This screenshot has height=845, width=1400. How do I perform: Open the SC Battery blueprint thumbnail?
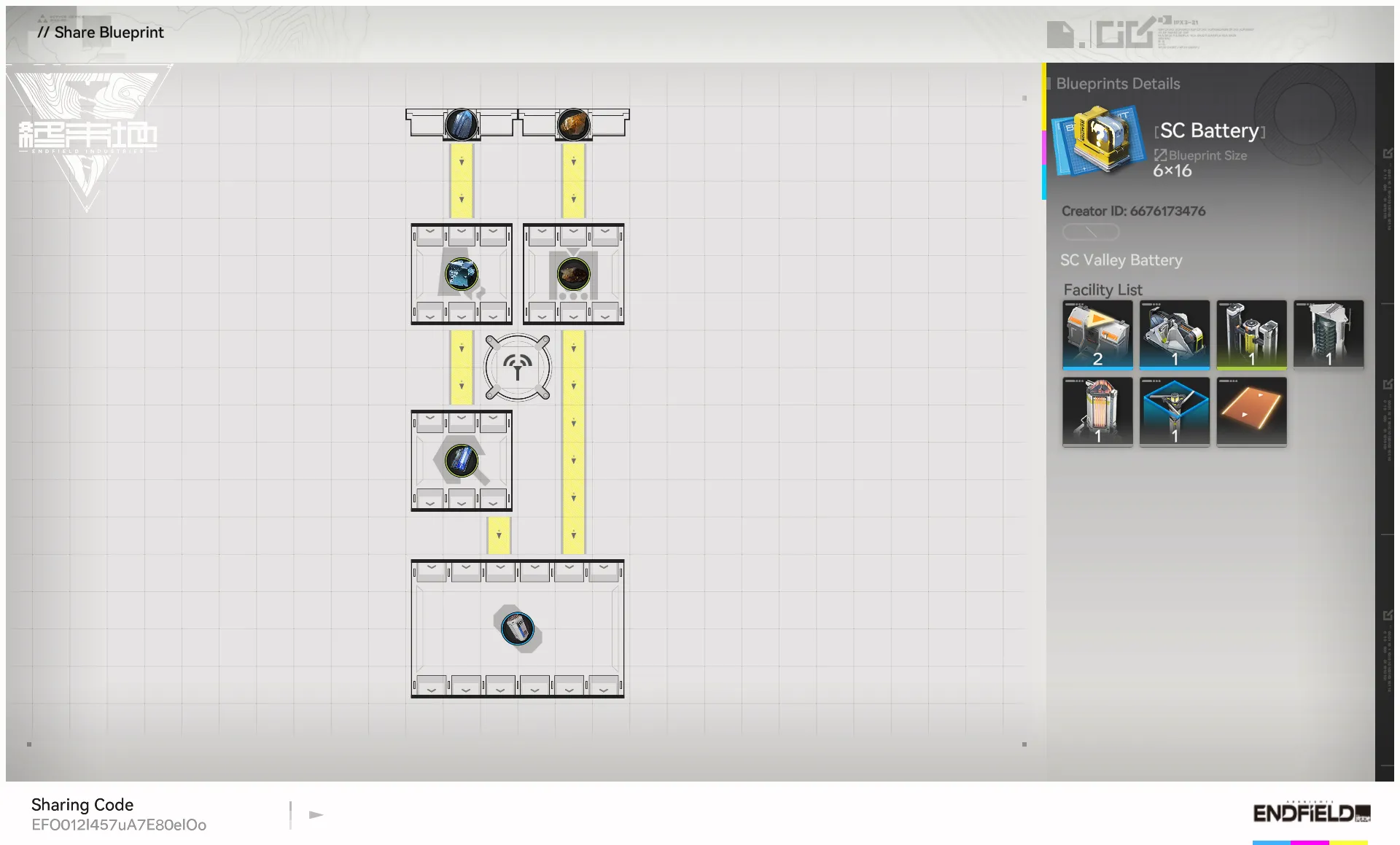tap(1097, 140)
